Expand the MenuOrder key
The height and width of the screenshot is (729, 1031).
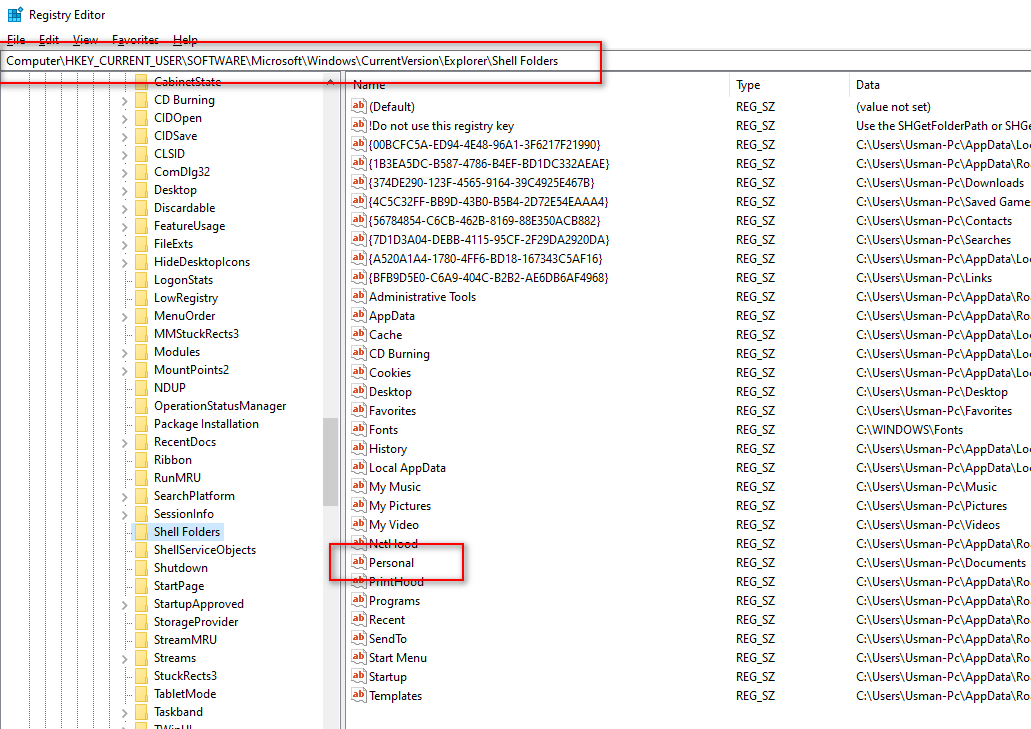pyautogui.click(x=125, y=317)
